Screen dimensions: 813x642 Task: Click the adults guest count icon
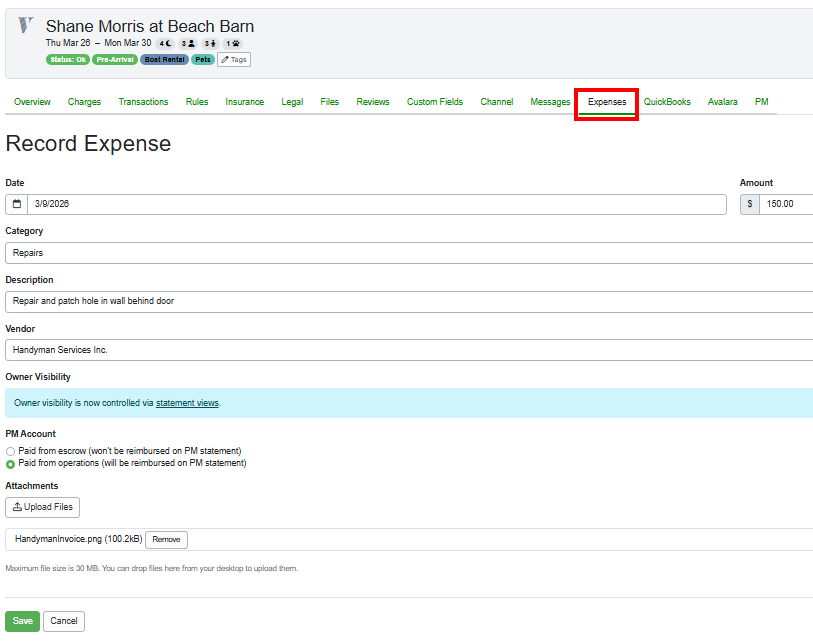(x=190, y=43)
